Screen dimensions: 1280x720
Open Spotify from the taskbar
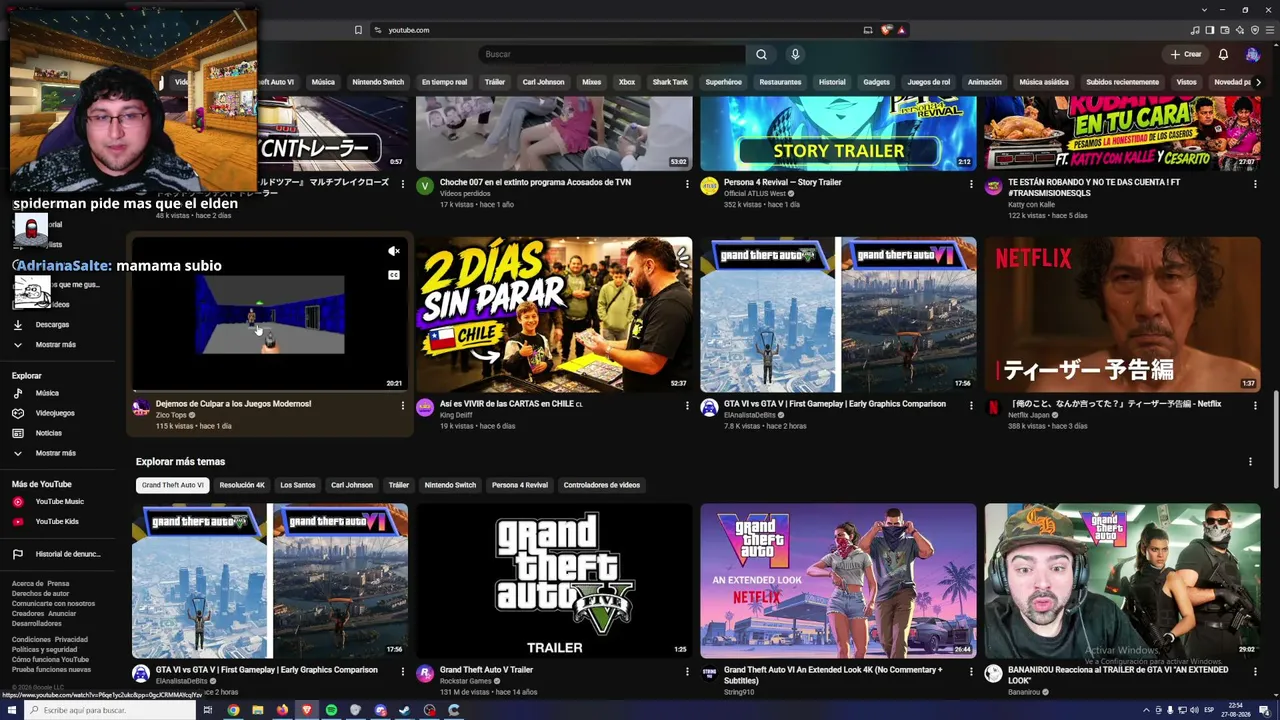click(x=331, y=710)
